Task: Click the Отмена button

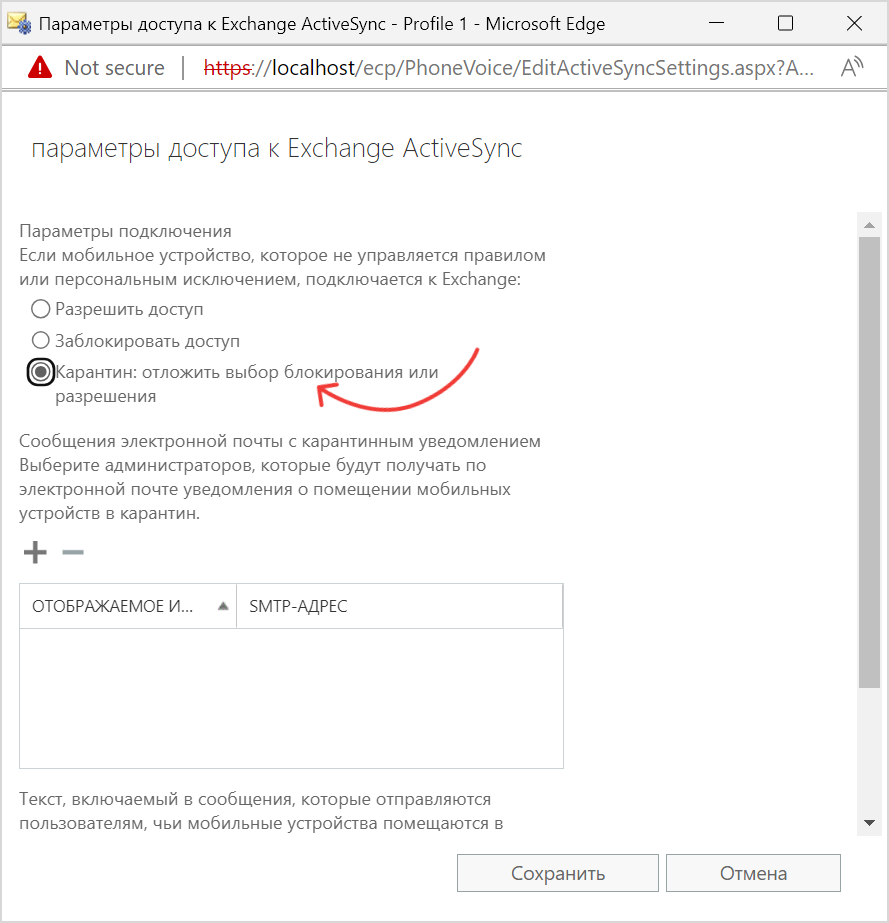Action: pyautogui.click(x=753, y=873)
